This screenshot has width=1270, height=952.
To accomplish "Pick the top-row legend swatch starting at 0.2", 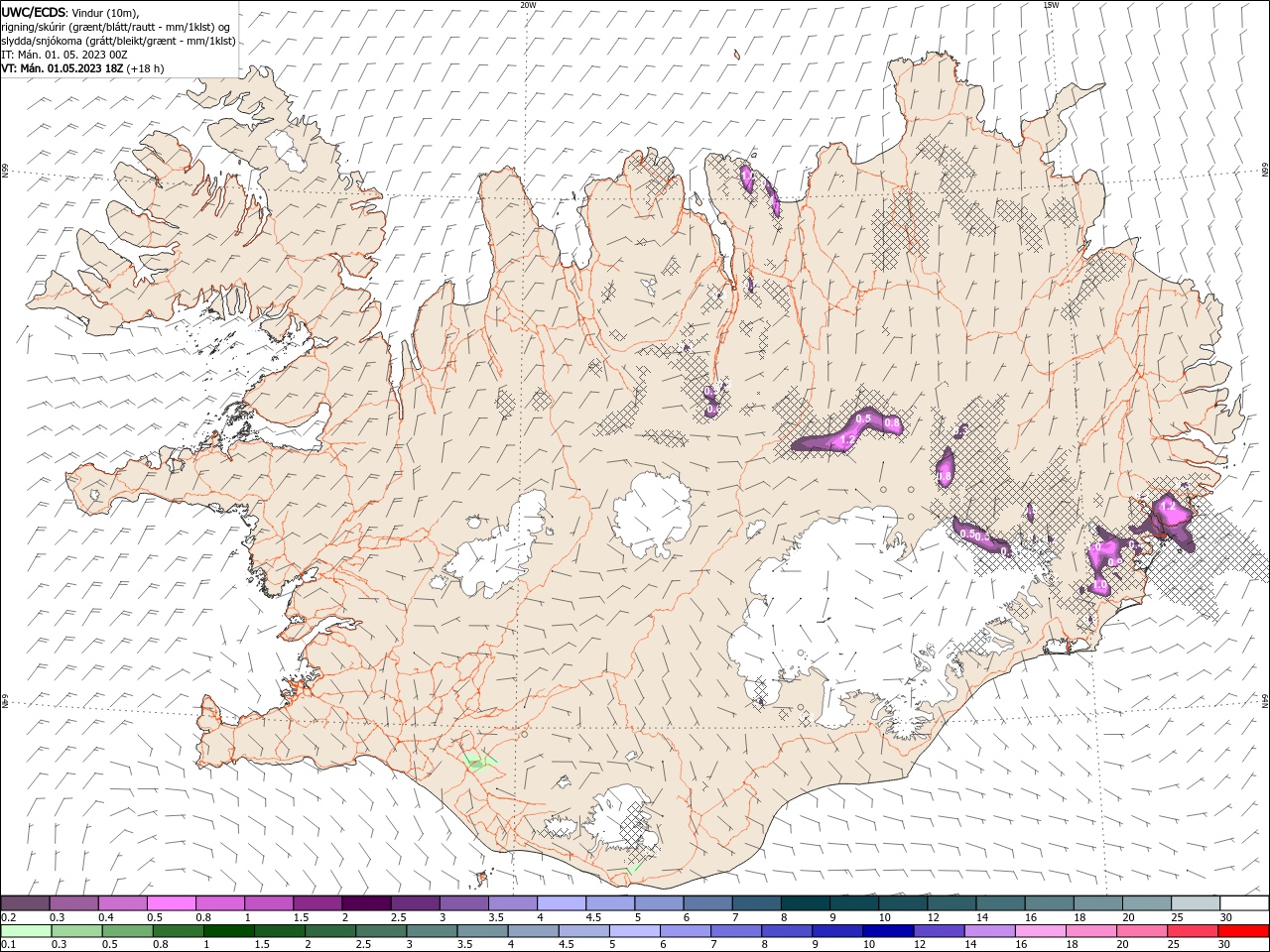I will [25, 903].
